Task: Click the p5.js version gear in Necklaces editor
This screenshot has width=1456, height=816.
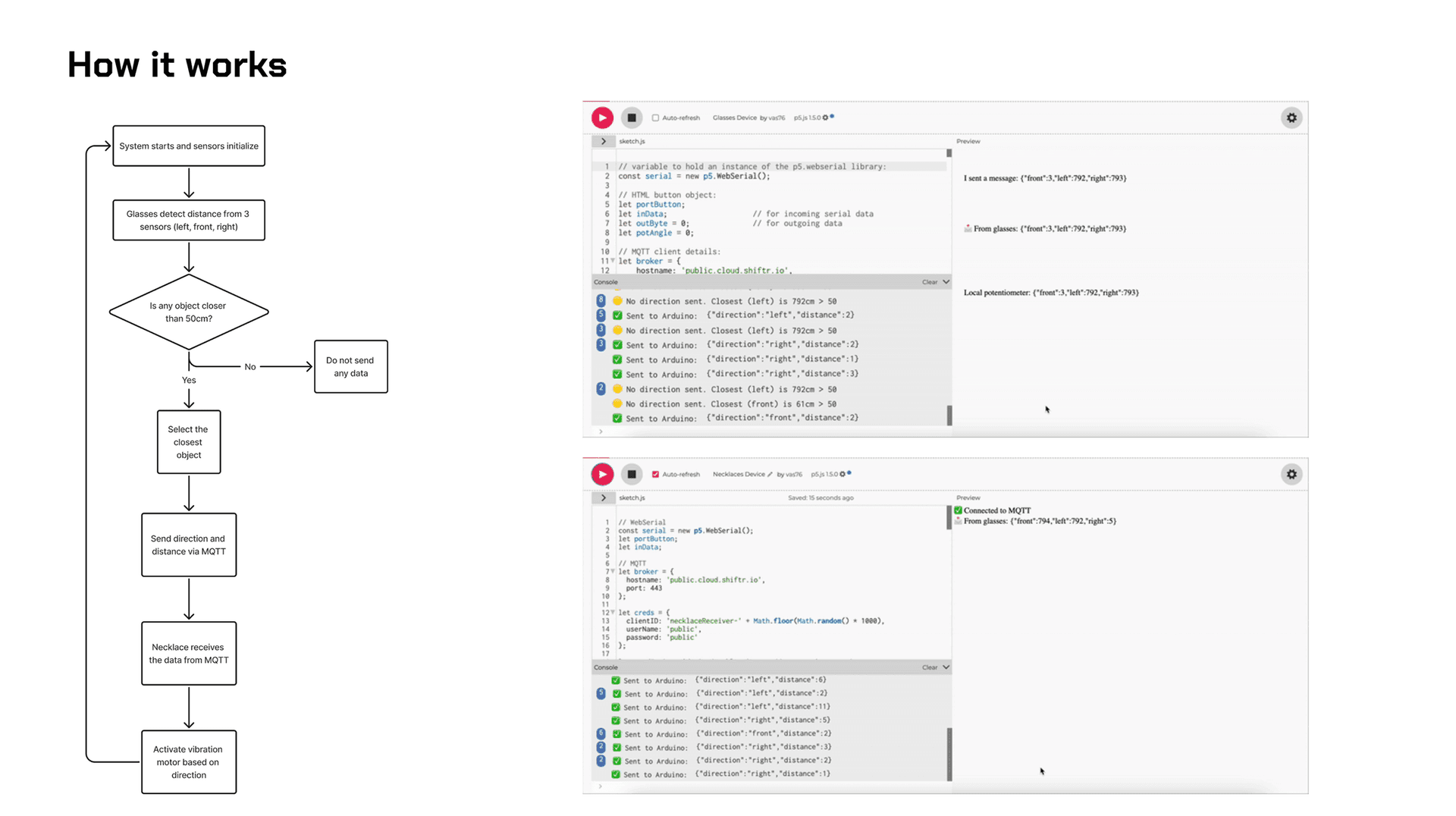Action: (842, 474)
